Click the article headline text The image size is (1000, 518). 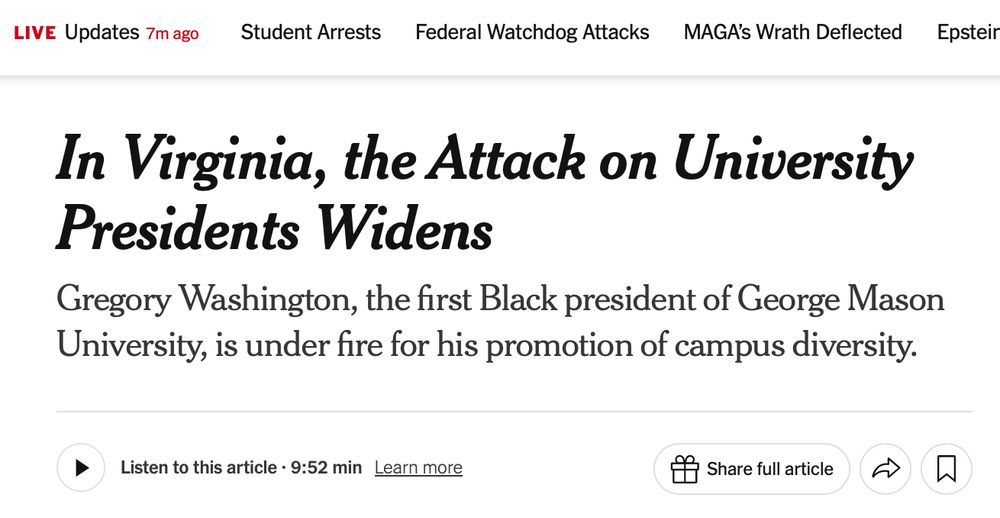(485, 193)
